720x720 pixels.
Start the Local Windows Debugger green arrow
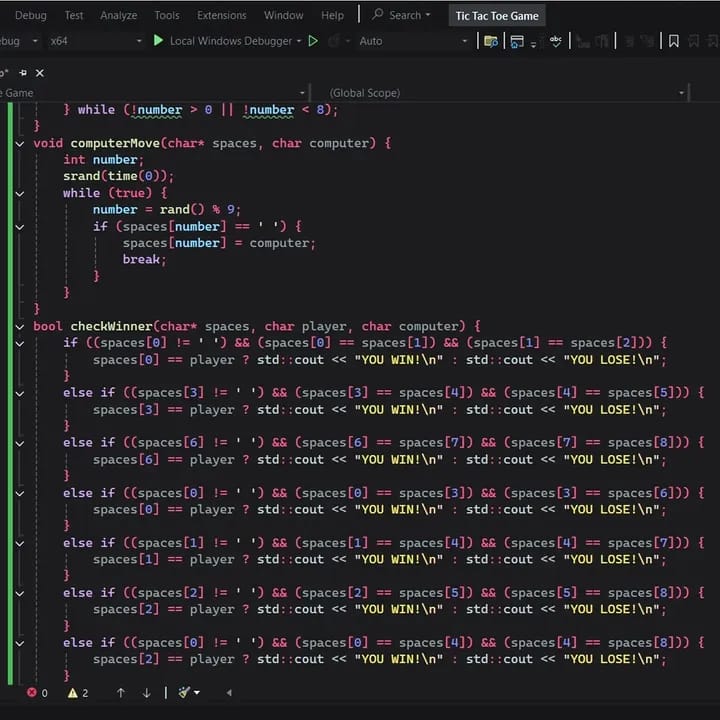pyautogui.click(x=158, y=41)
